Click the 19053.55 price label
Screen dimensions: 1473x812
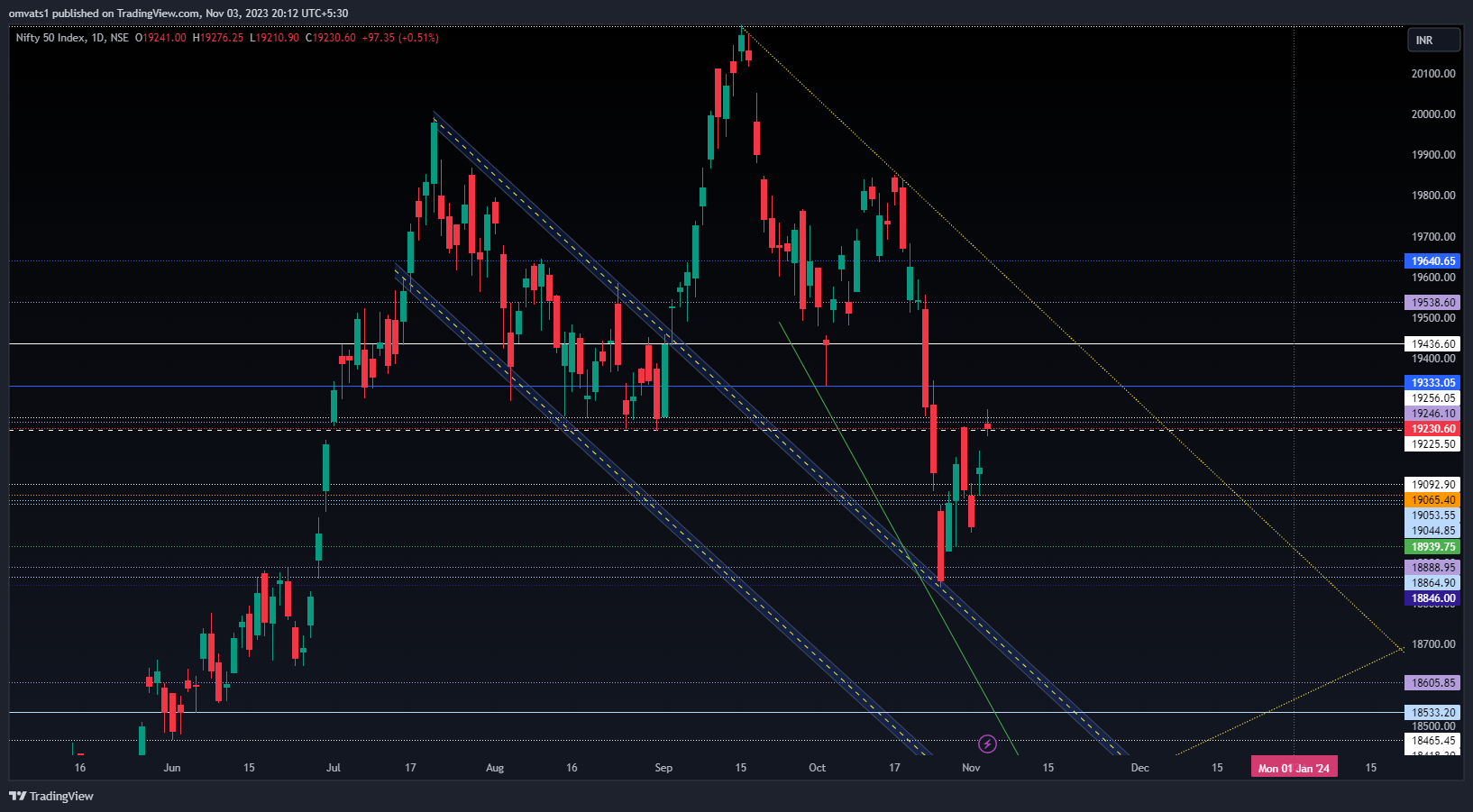[x=1432, y=515]
